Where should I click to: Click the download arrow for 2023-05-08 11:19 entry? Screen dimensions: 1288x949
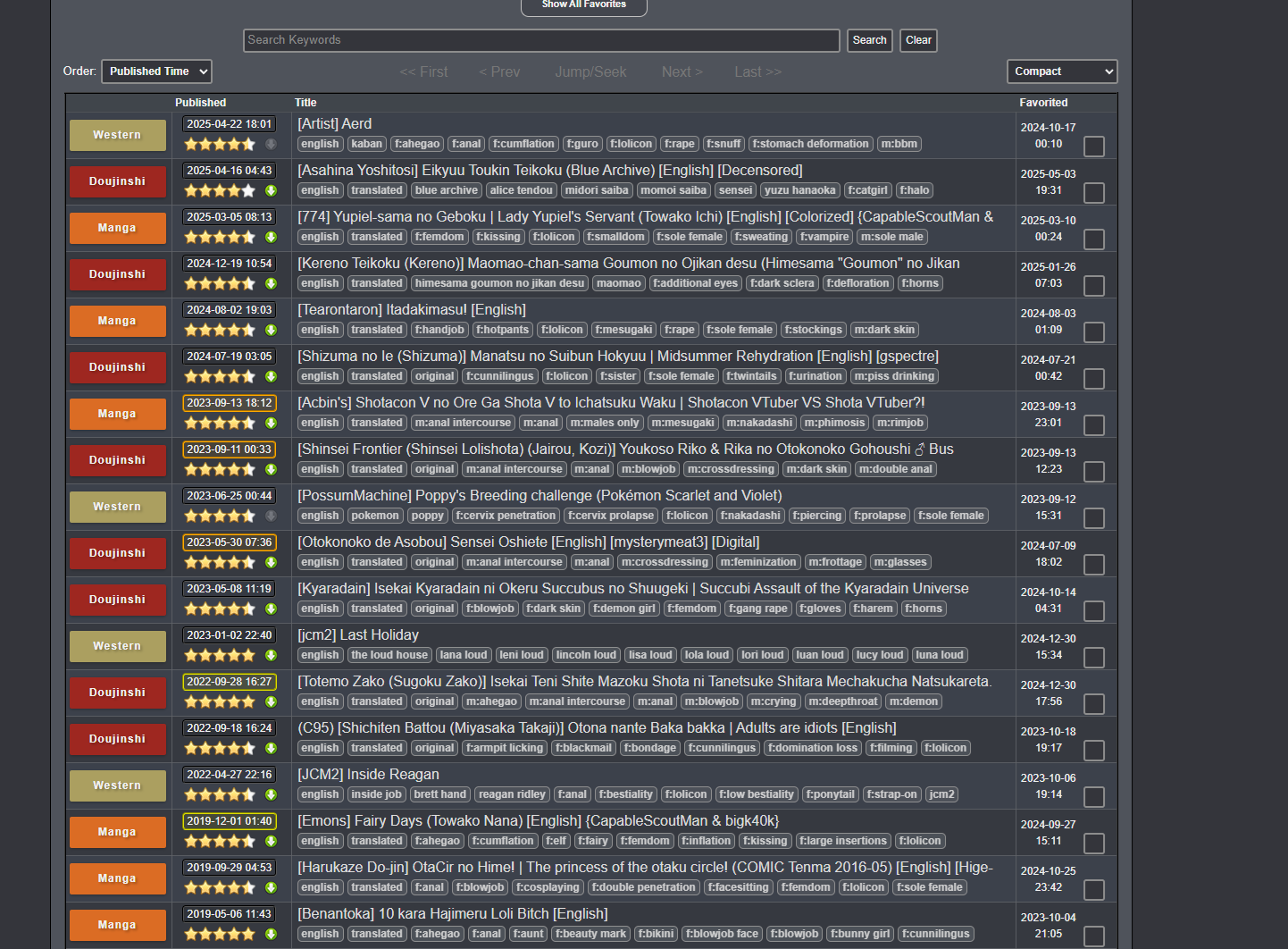pos(271,609)
